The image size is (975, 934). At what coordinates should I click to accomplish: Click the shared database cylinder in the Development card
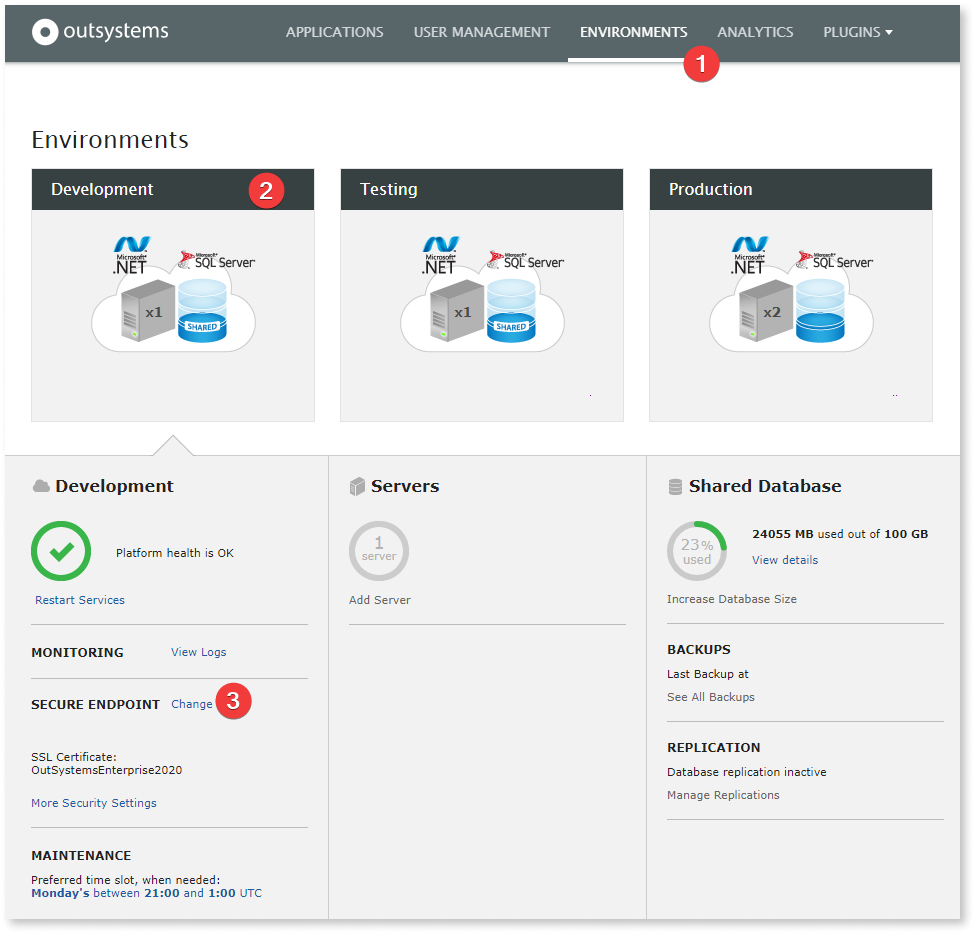click(205, 310)
